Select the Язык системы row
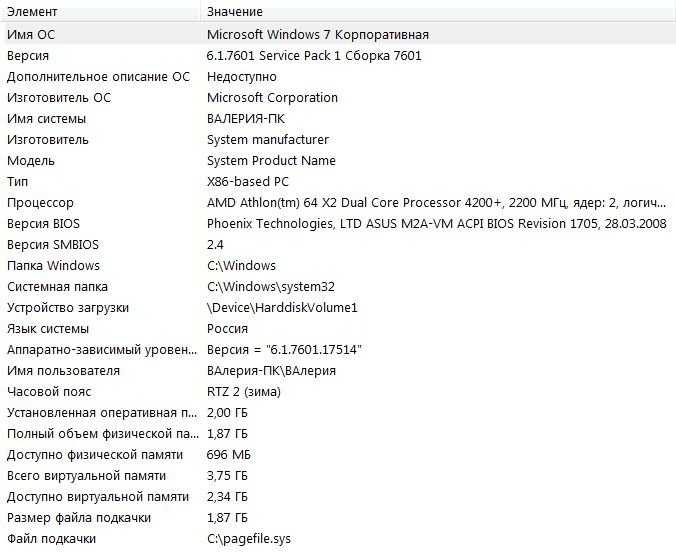The width and height of the screenshot is (676, 558). coord(338,329)
